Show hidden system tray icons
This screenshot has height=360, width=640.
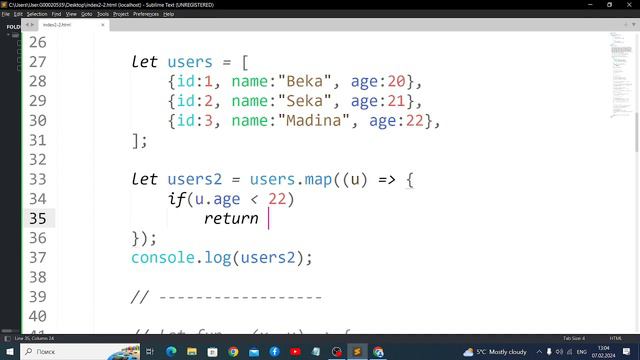coord(539,351)
